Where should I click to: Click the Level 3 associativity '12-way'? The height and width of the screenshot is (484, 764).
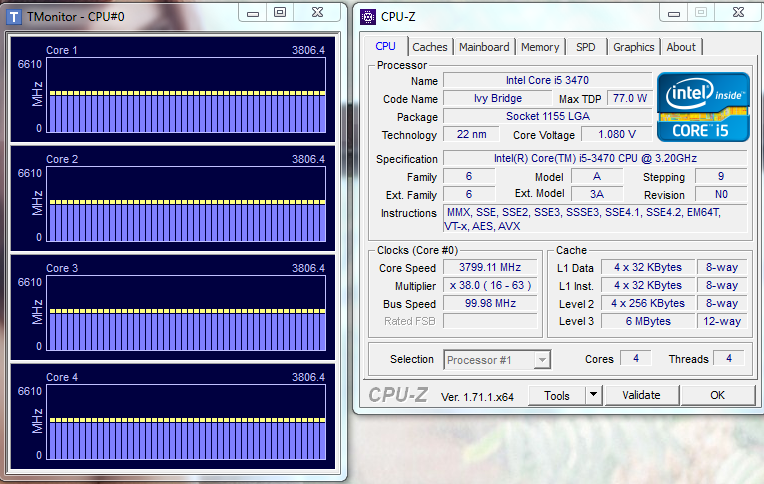[722, 321]
